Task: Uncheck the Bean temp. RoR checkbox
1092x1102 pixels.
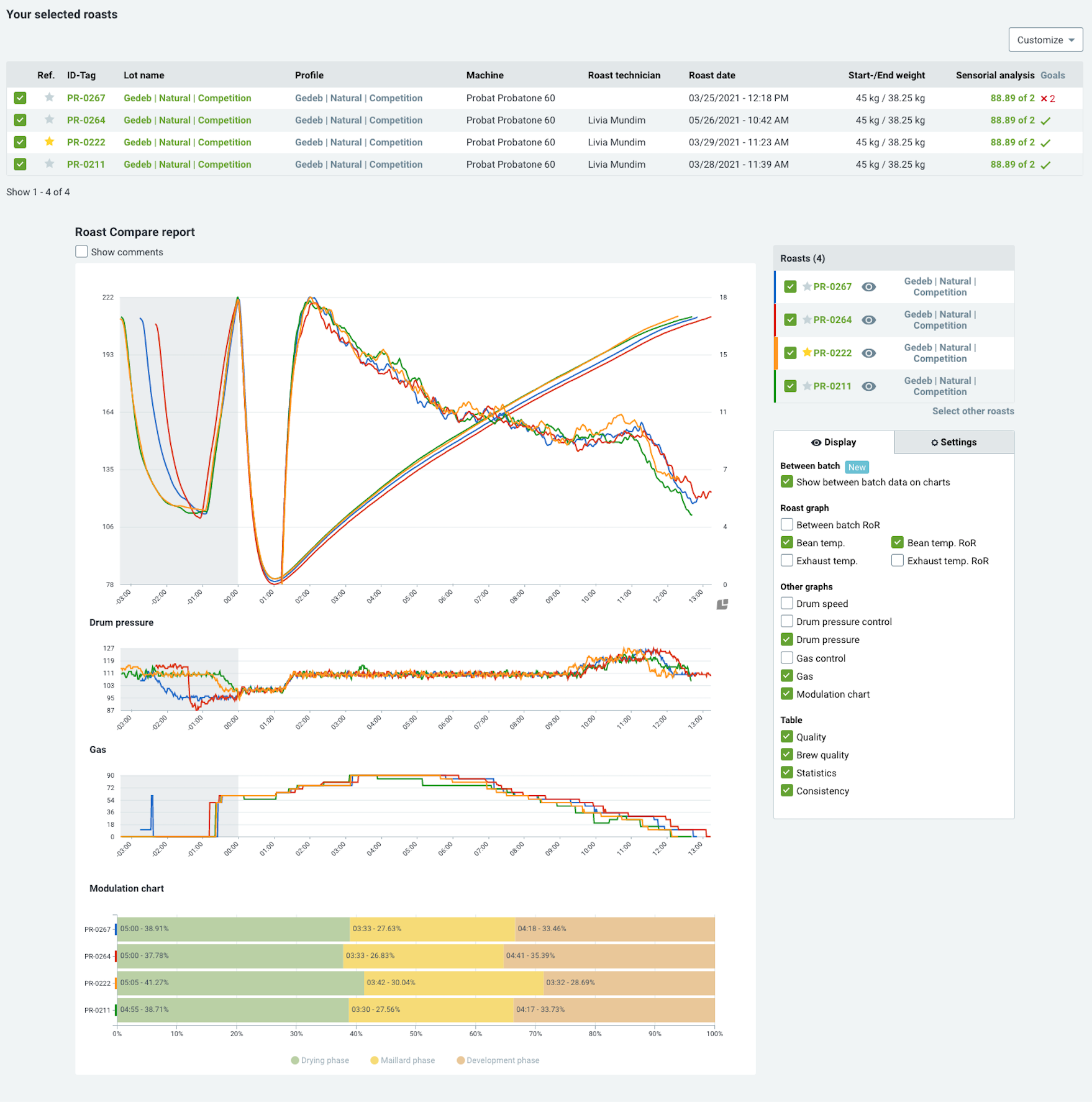Action: (898, 542)
